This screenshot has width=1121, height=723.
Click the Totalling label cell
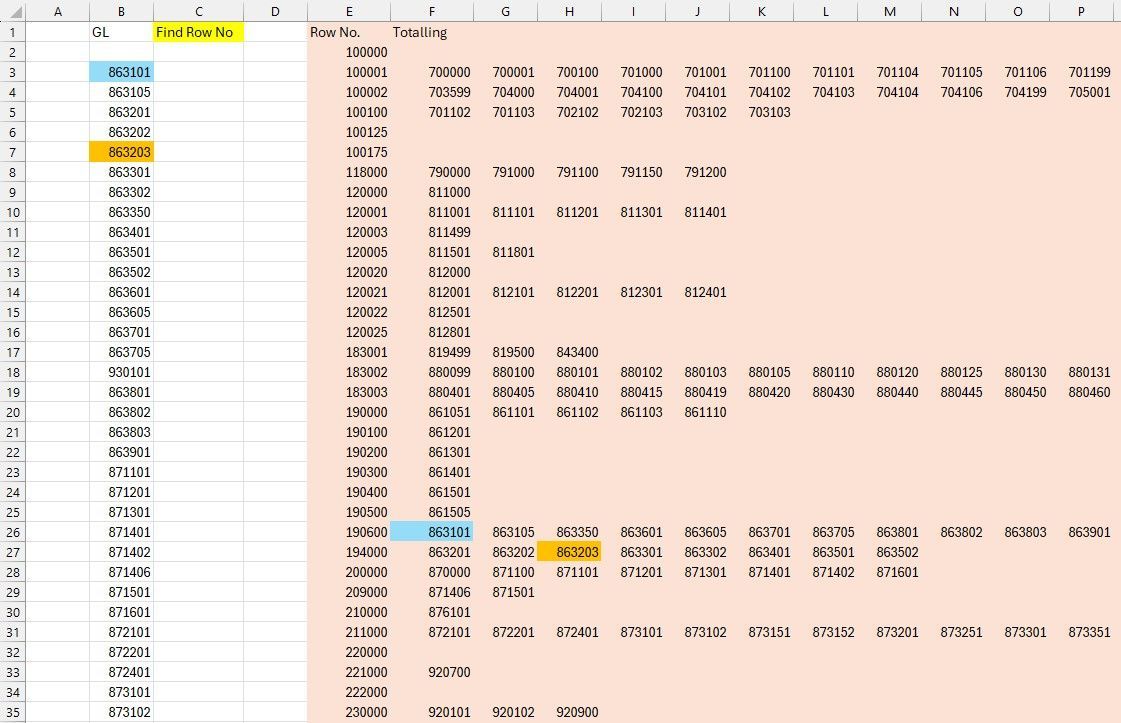coord(419,31)
